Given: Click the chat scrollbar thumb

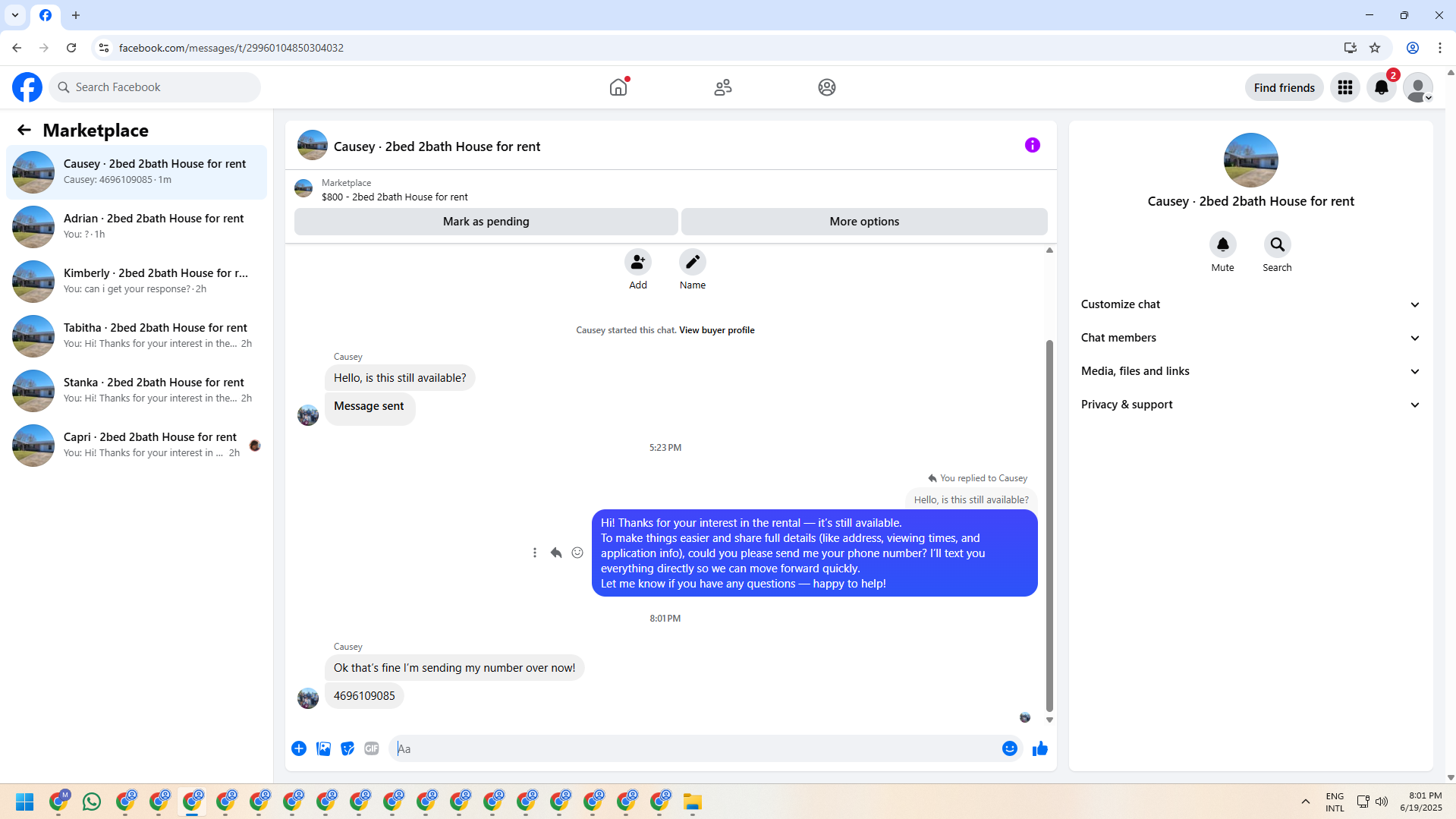Looking at the screenshot, I should (x=1049, y=525).
